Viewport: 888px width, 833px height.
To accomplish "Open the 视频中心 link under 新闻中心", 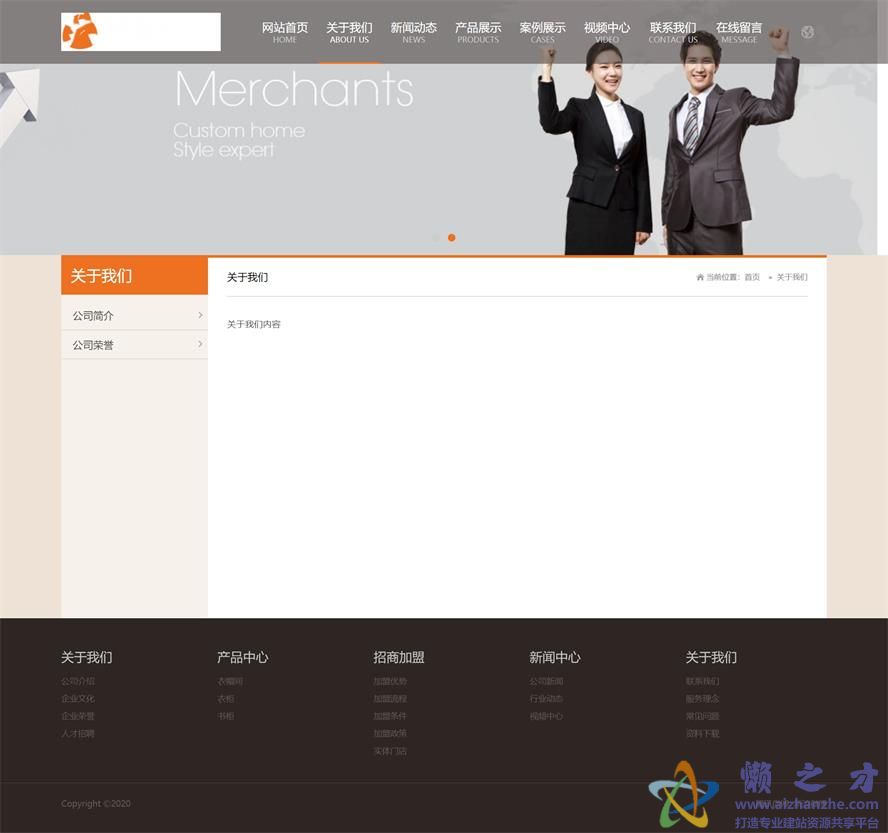I will pos(548,716).
